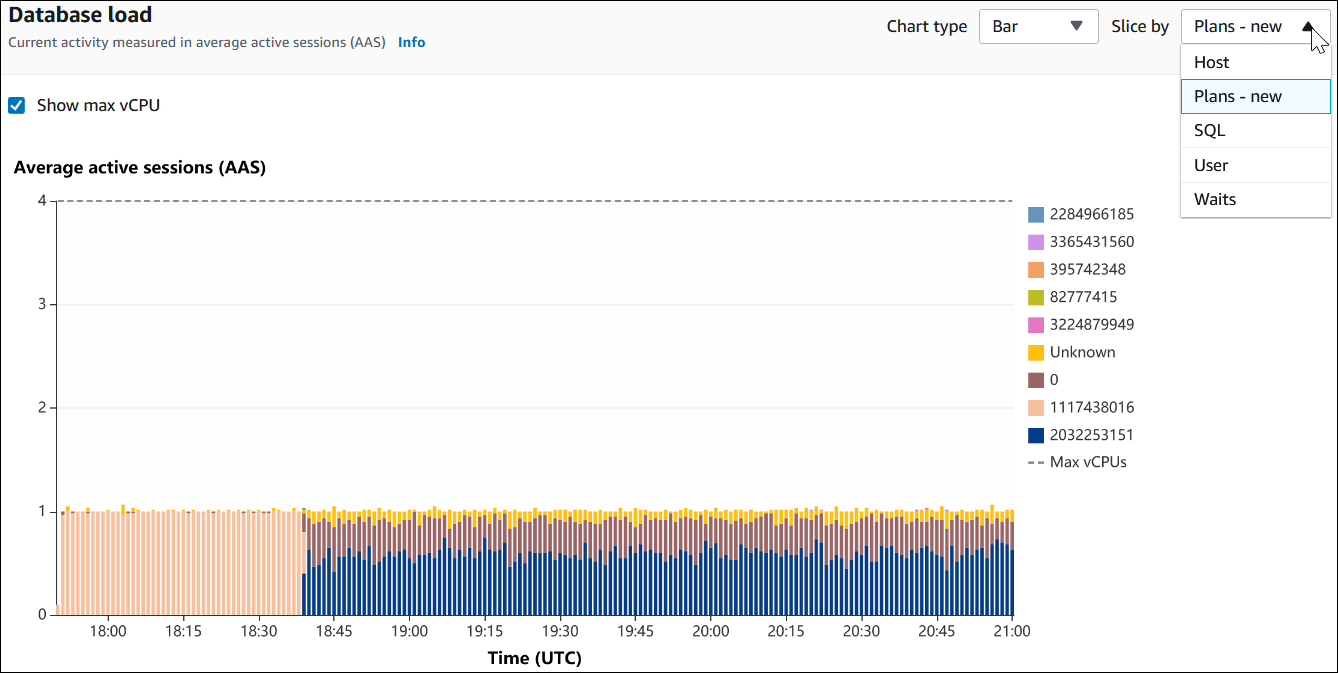
Task: Collapse the Slice by Plans dropdown
Action: click(x=1254, y=27)
